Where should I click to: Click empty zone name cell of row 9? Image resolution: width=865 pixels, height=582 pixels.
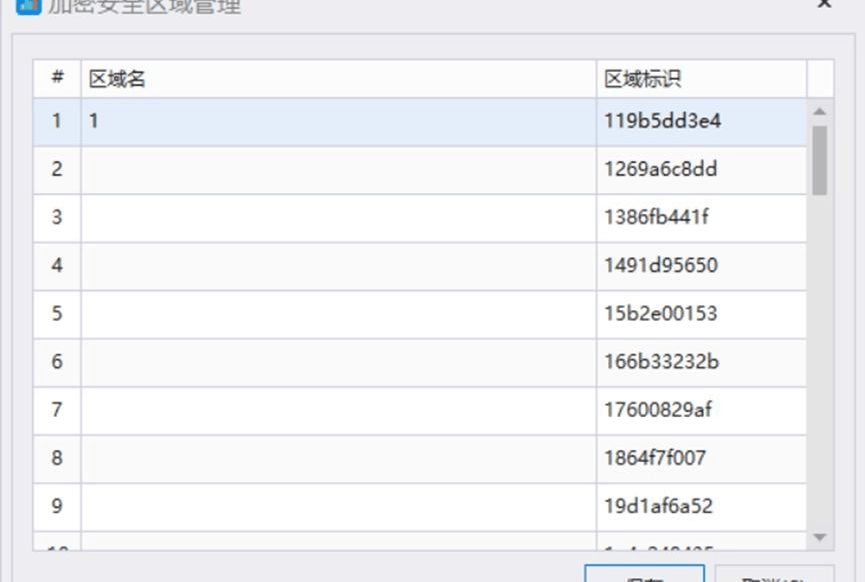(339, 507)
